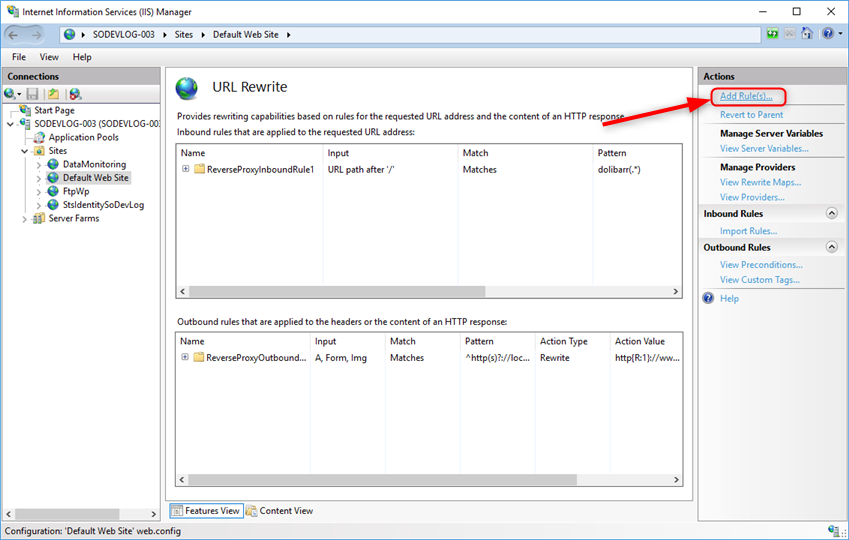Click the status bar network icon

point(834,530)
